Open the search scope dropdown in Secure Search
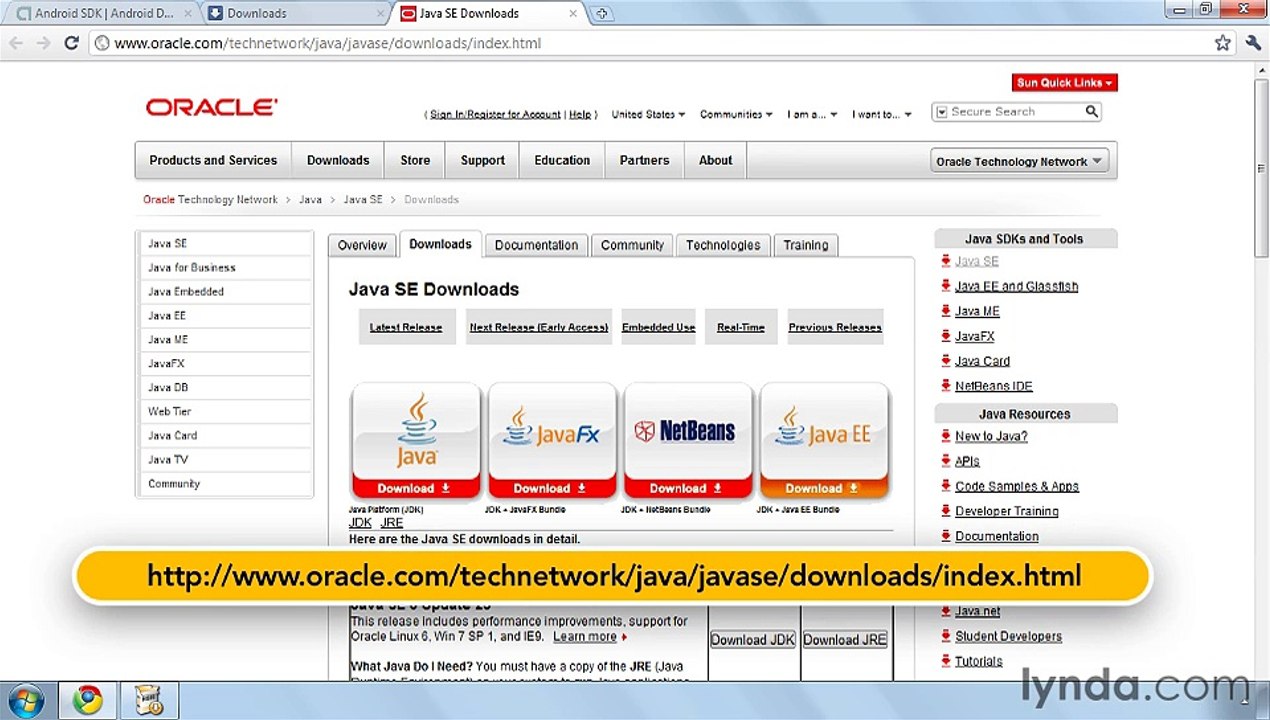 [x=941, y=112]
